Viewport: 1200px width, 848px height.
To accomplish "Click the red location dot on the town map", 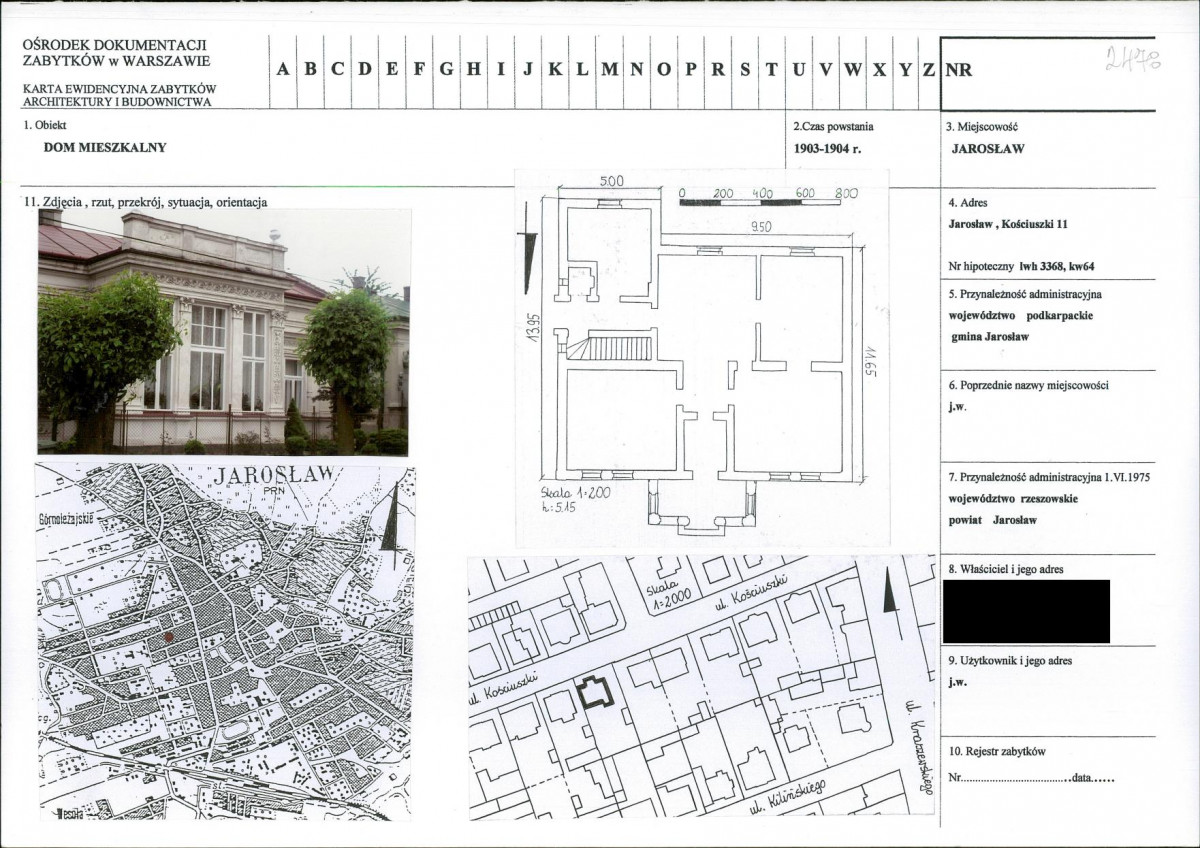I will coord(169,635).
